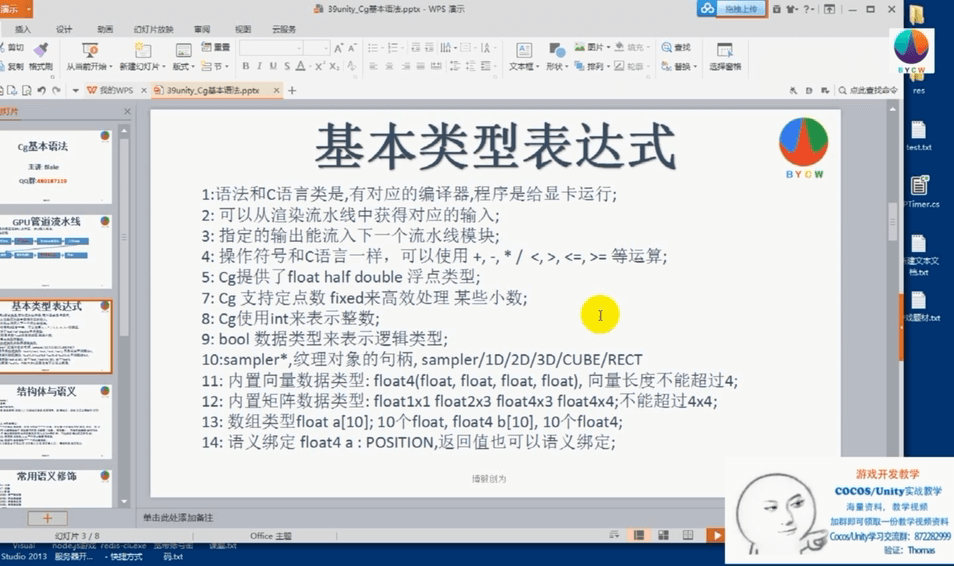This screenshot has height=566, width=954.
Task: Select the GPU管道流水线 slide thumbnail
Action: click(x=55, y=251)
